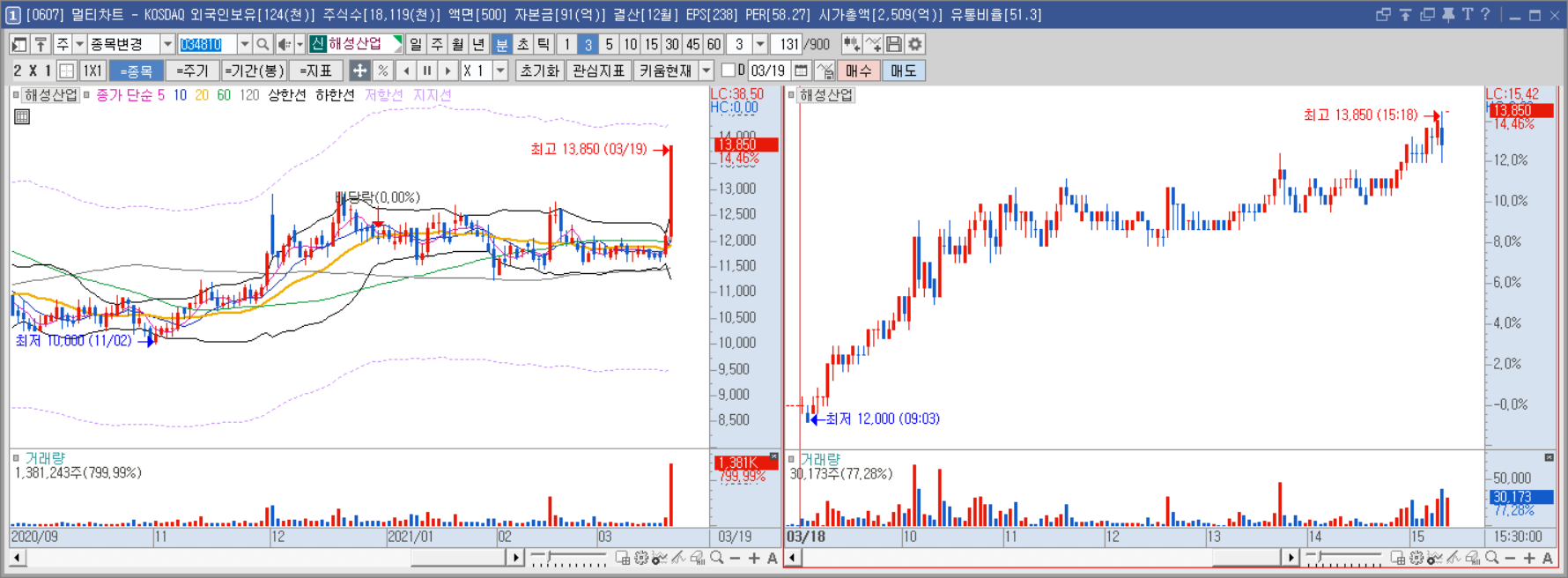Select the 틱 (tick) period tab
The image size is (1568, 578).
coord(544,44)
